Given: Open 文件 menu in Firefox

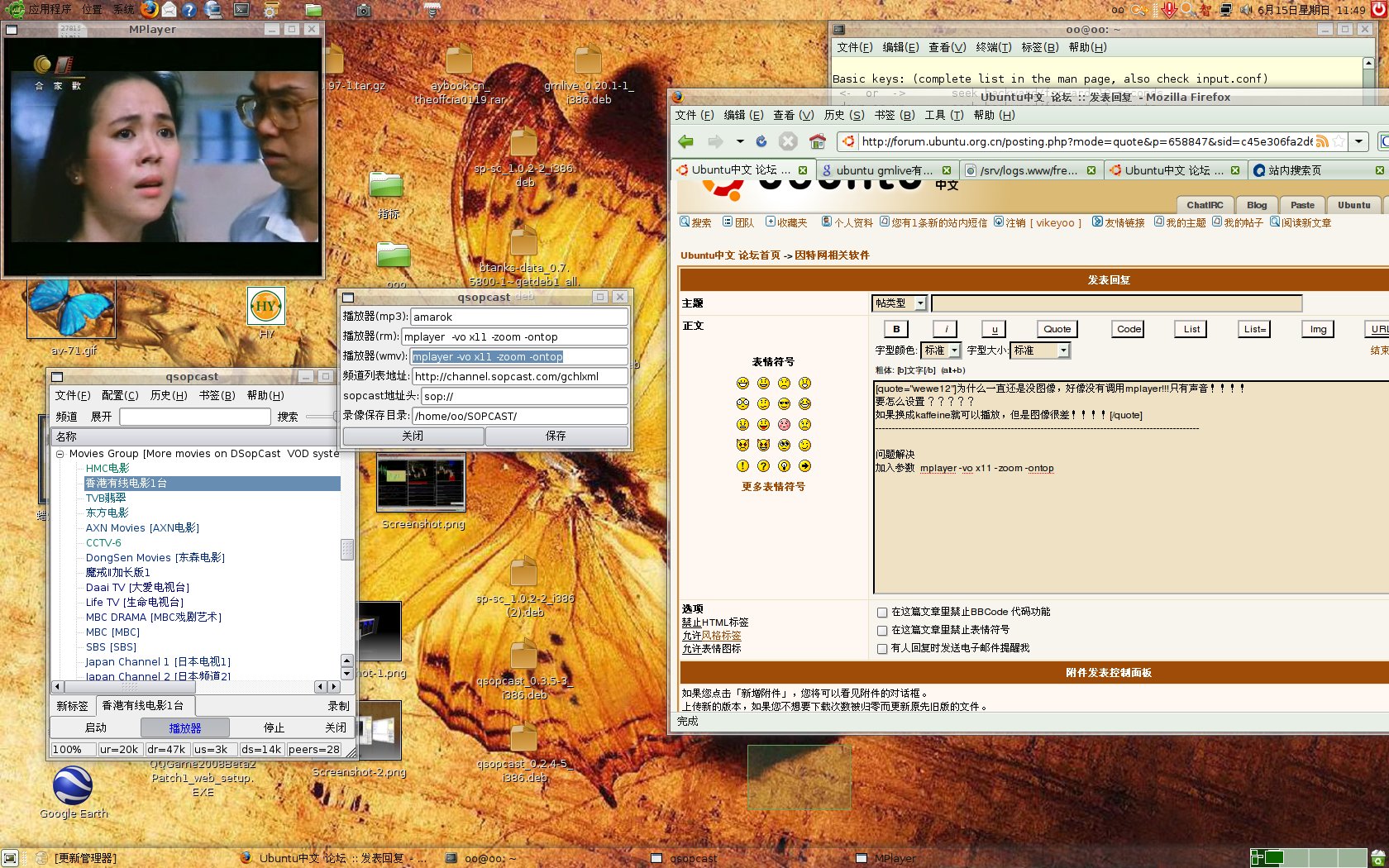Looking at the screenshot, I should (x=694, y=115).
